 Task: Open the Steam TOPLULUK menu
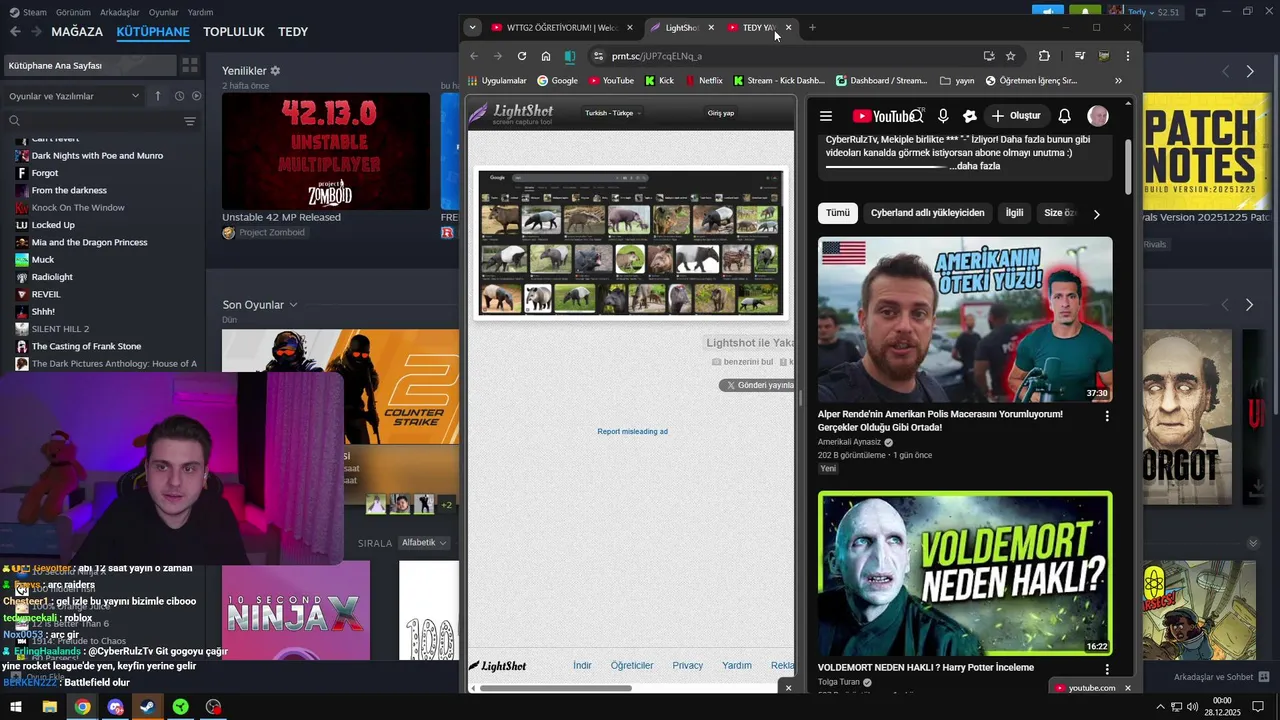coord(234,32)
